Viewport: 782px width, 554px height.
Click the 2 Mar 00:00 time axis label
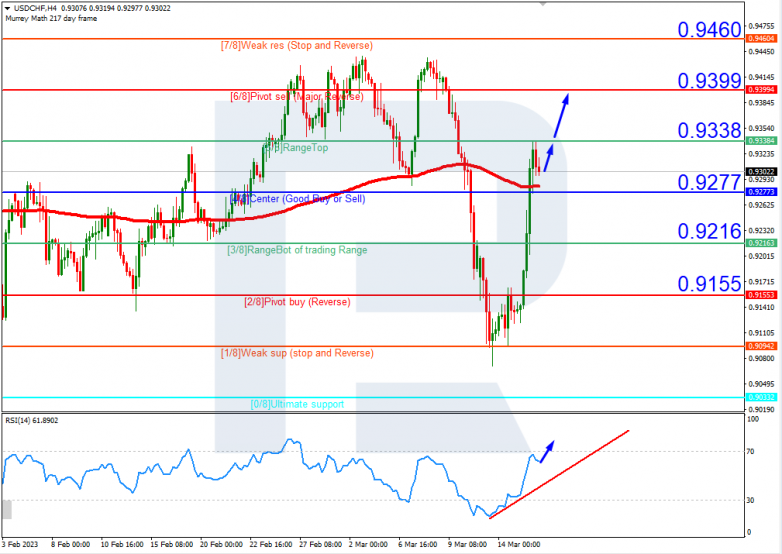click(x=368, y=544)
